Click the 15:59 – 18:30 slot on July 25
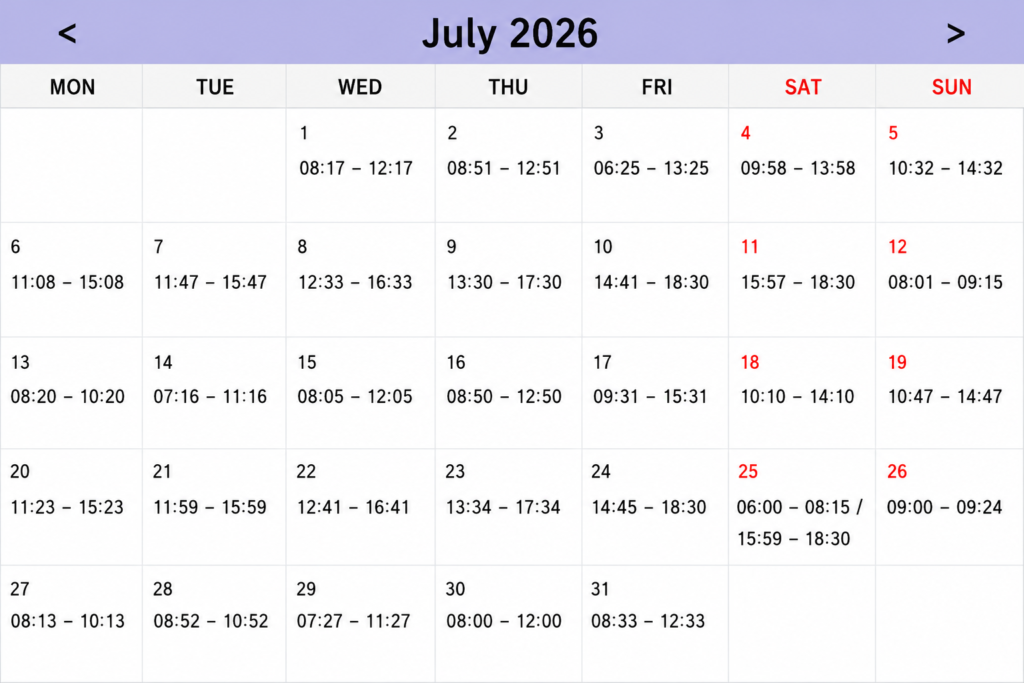This screenshot has height=683, width=1024. (x=793, y=539)
